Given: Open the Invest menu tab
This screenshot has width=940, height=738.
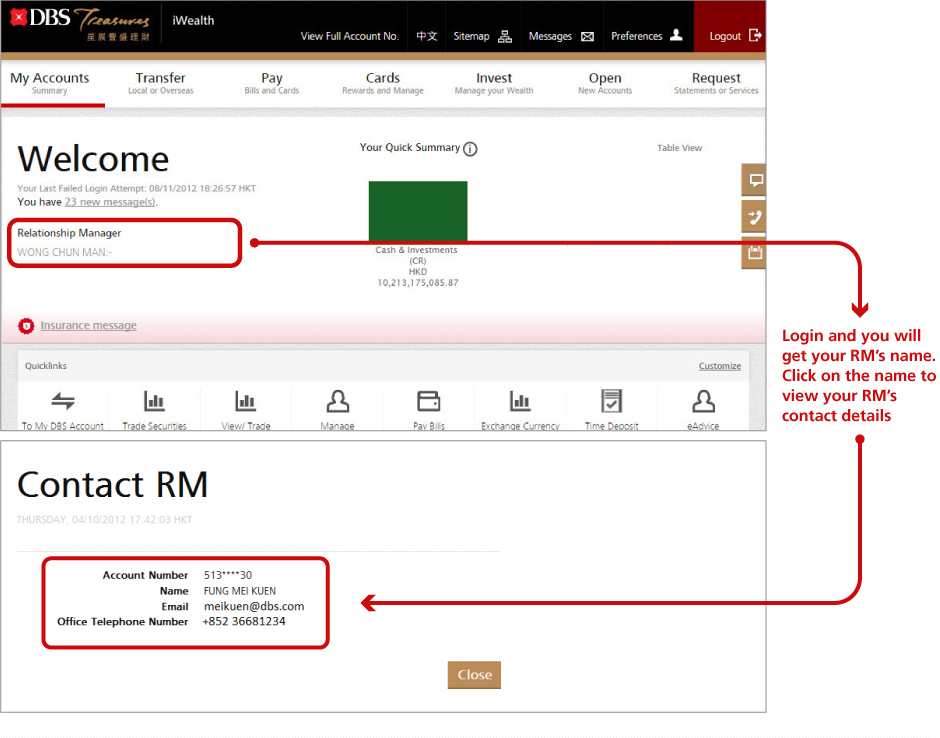Looking at the screenshot, I should click(x=494, y=83).
